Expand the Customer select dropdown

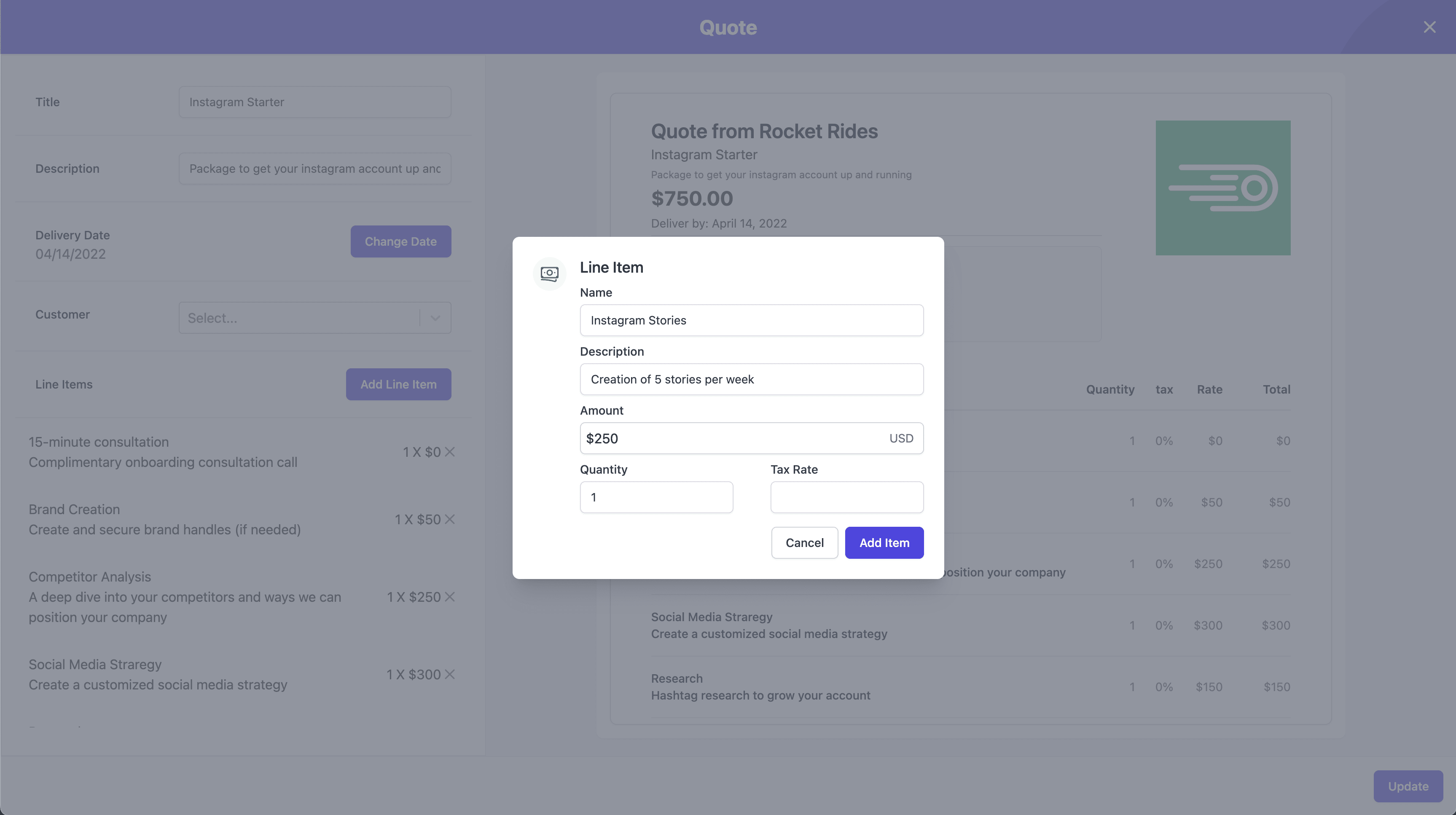click(434, 317)
